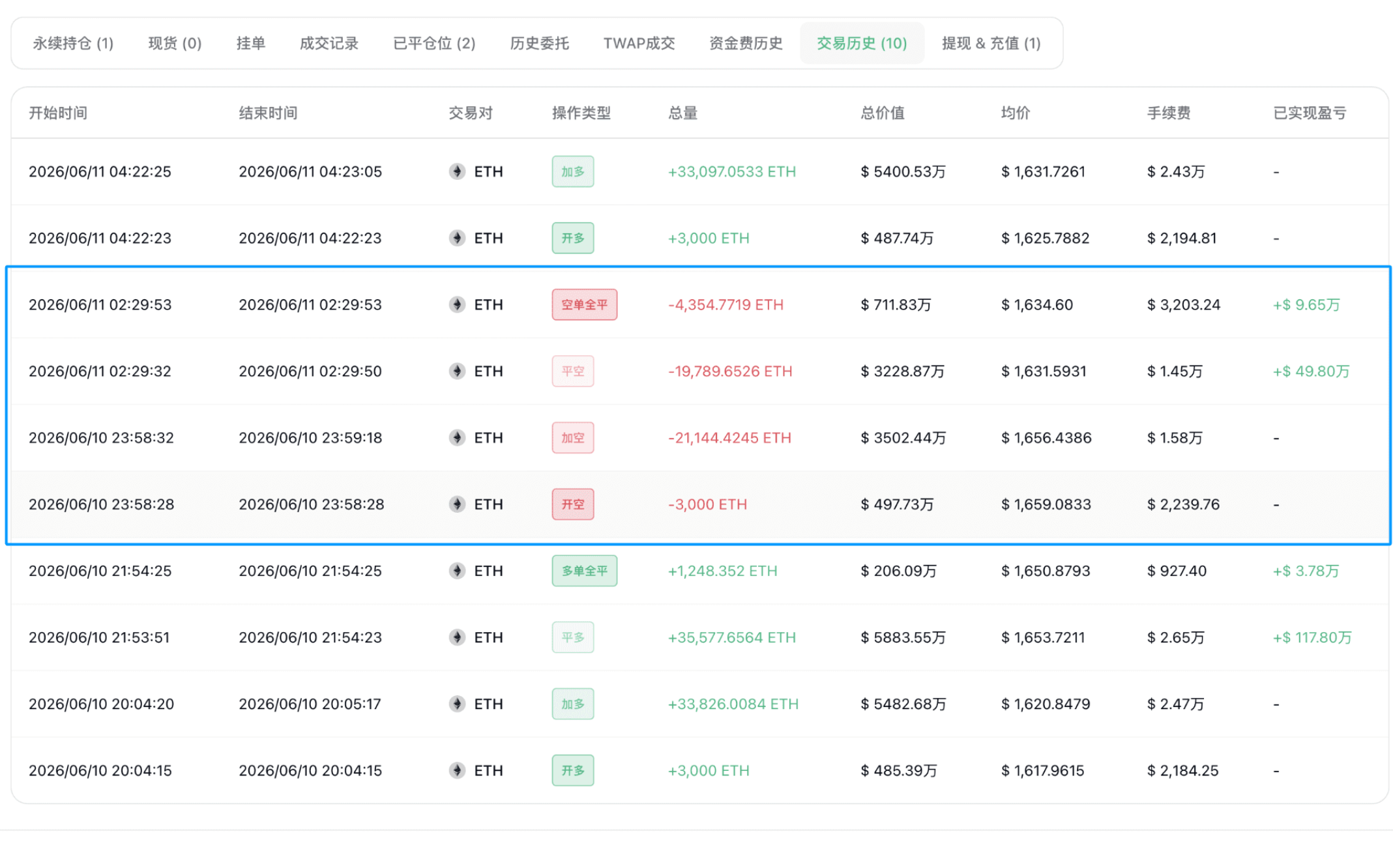Viewport: 1393px width, 868px height.
Task: Click the 加空 badge
Action: tap(572, 437)
